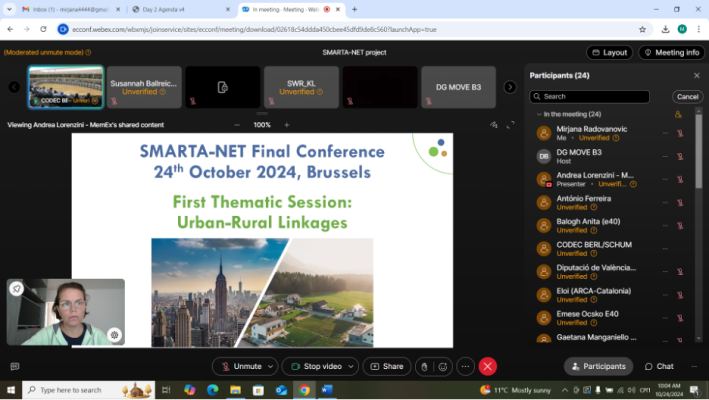Open Microsoft Edge from taskbar
The height and width of the screenshot is (400, 709).
[x=213, y=390]
